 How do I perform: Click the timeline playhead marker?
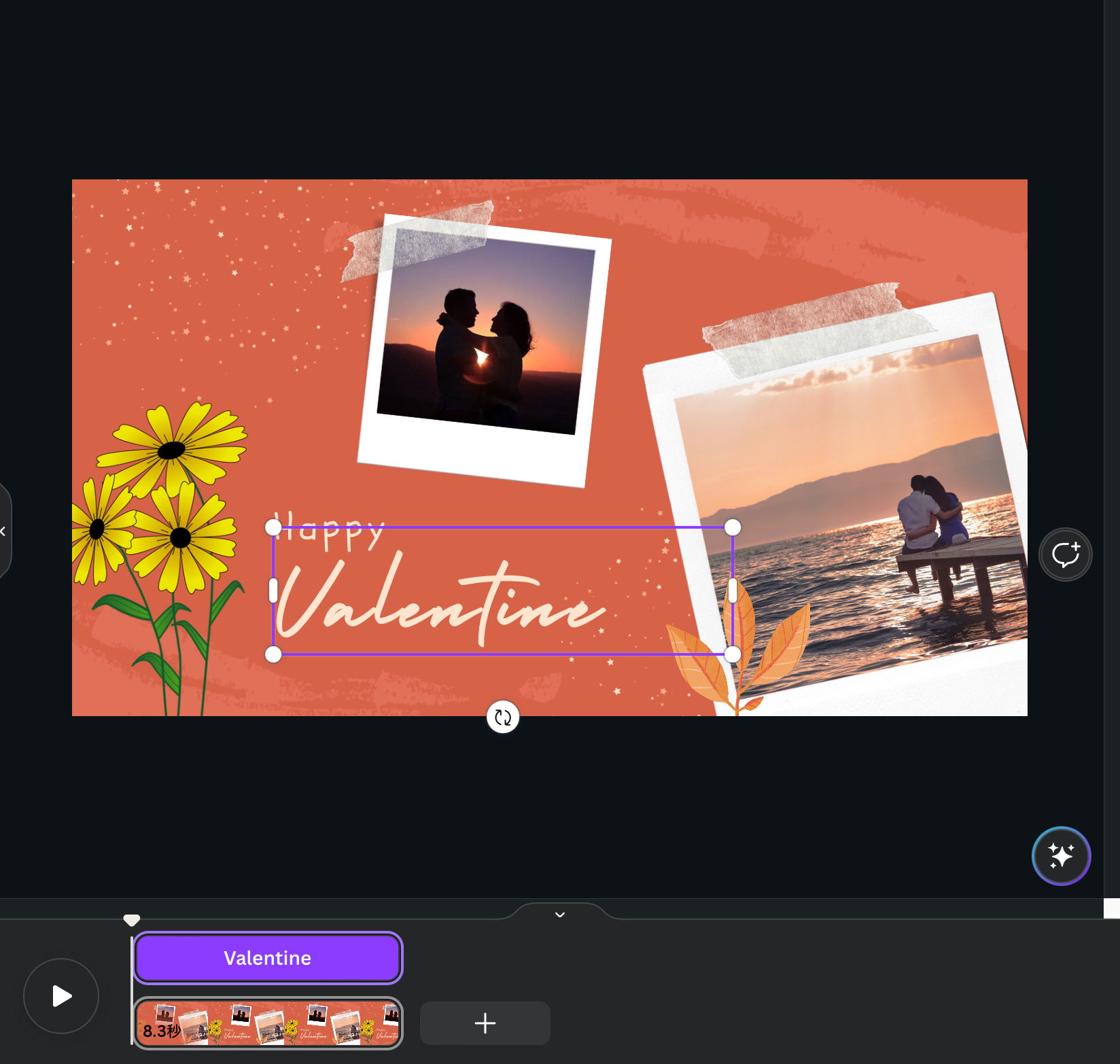click(132, 920)
